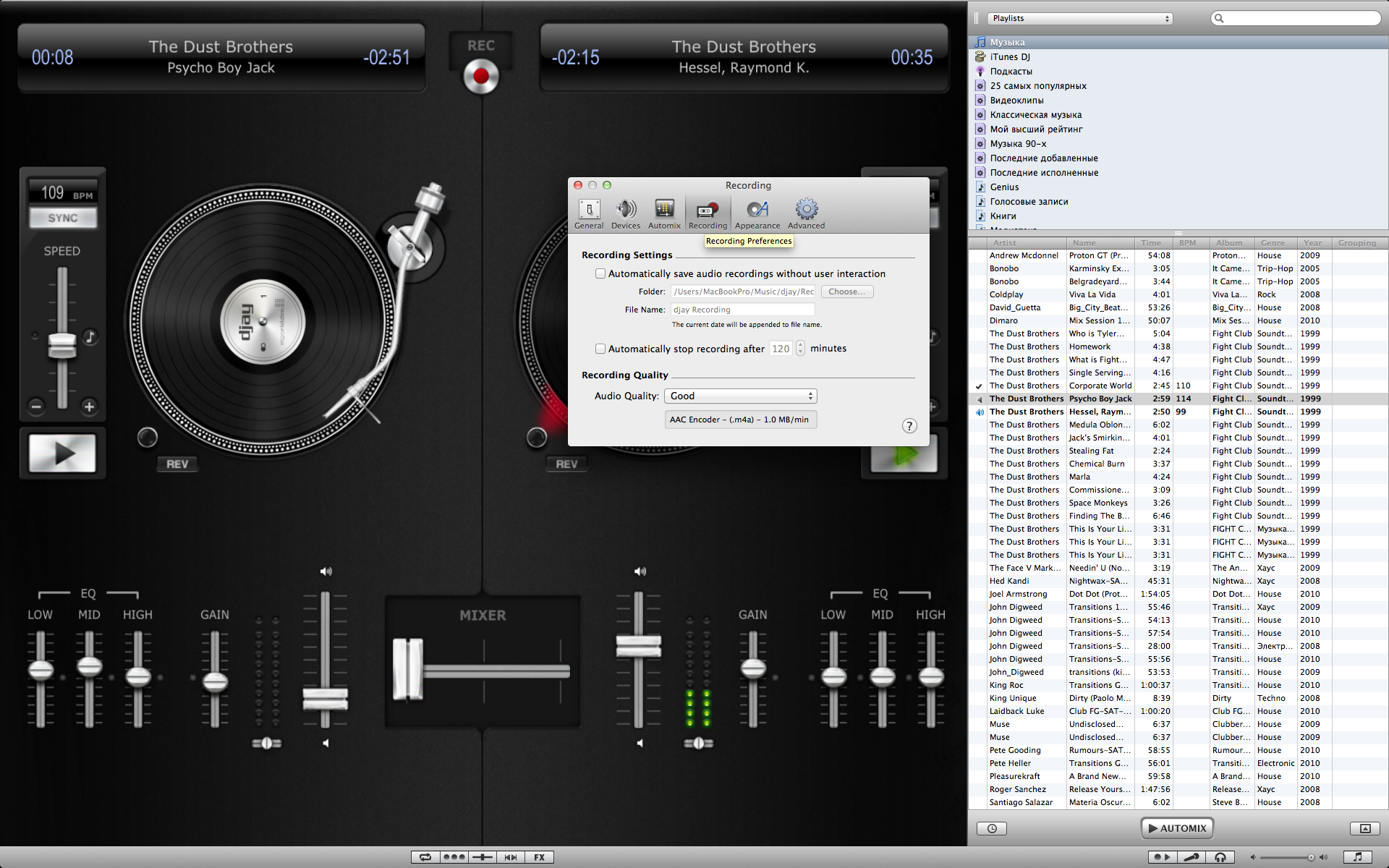Click the help question mark button

[x=909, y=426]
